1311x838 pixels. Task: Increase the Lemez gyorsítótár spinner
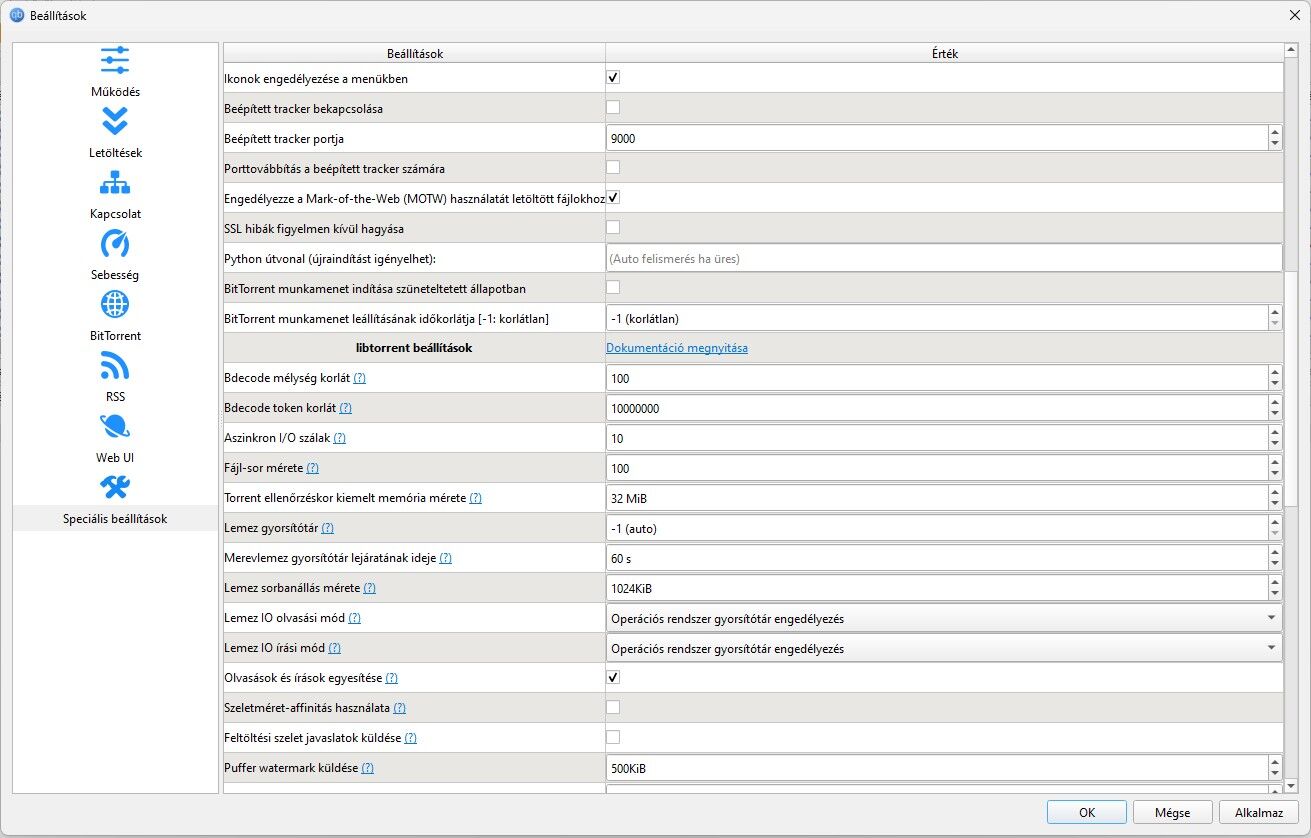tap(1274, 522)
